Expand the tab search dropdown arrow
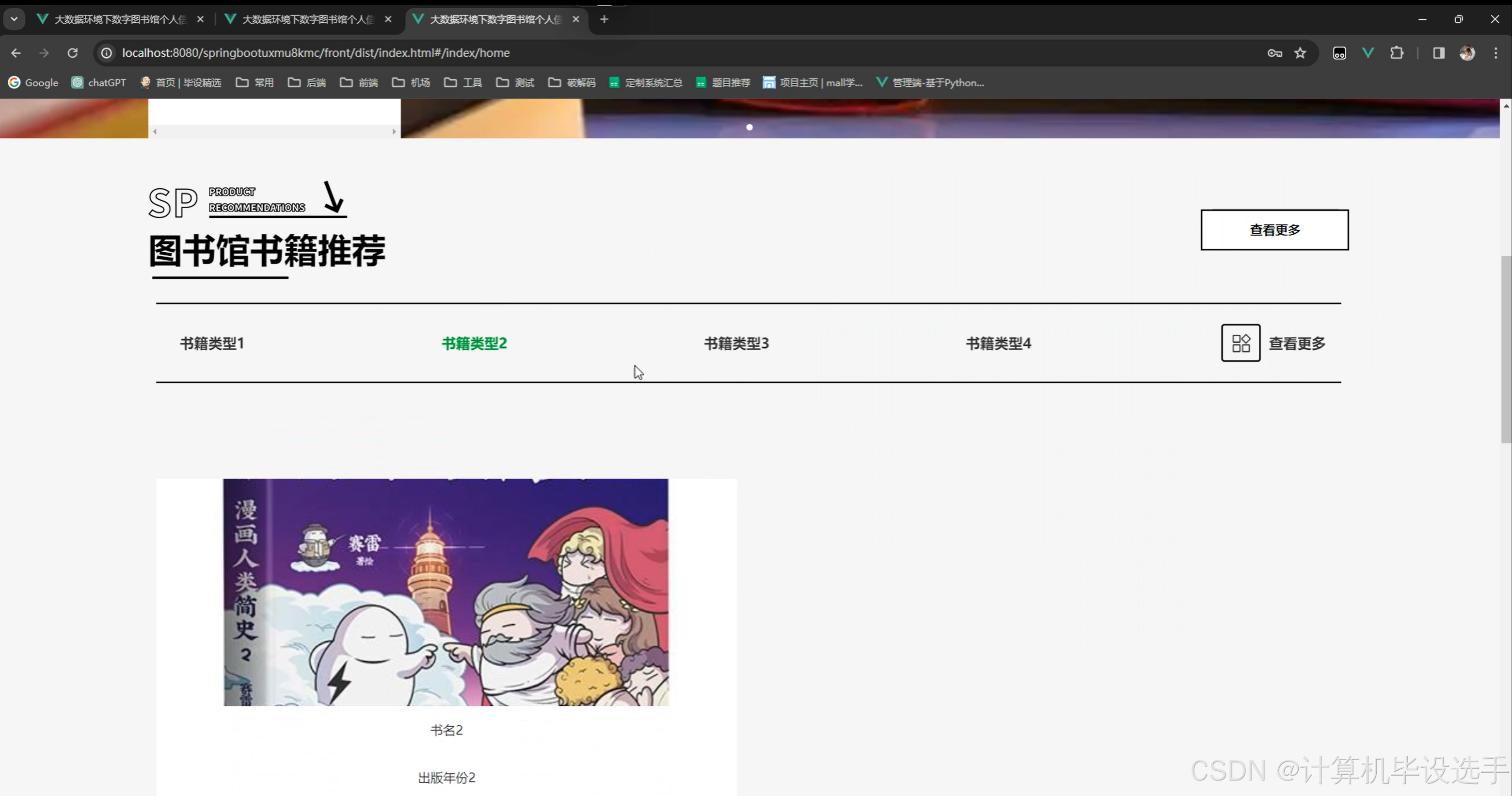Viewport: 1512px width, 796px height. coord(14,19)
